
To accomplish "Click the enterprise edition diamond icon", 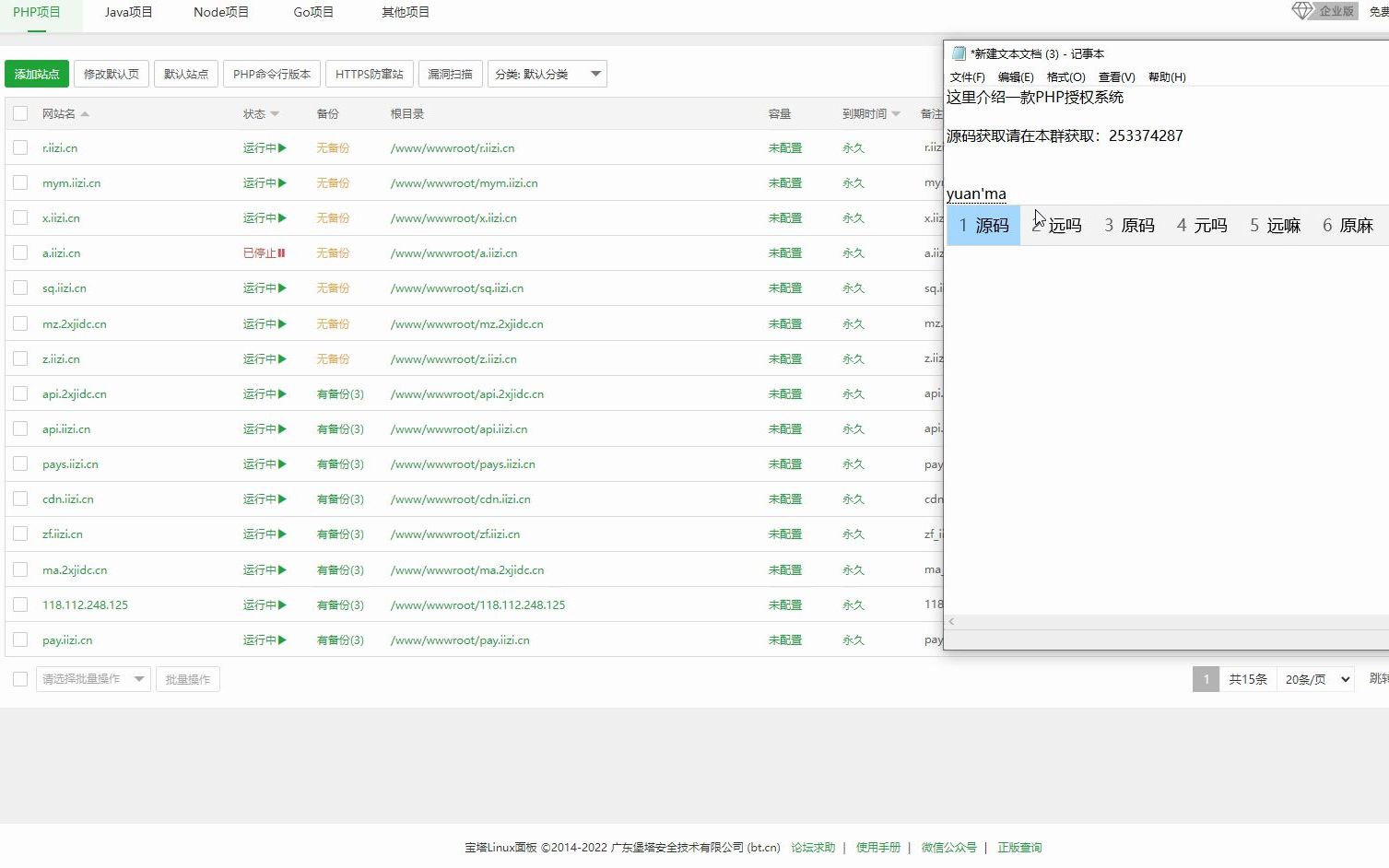I will click(1301, 9).
